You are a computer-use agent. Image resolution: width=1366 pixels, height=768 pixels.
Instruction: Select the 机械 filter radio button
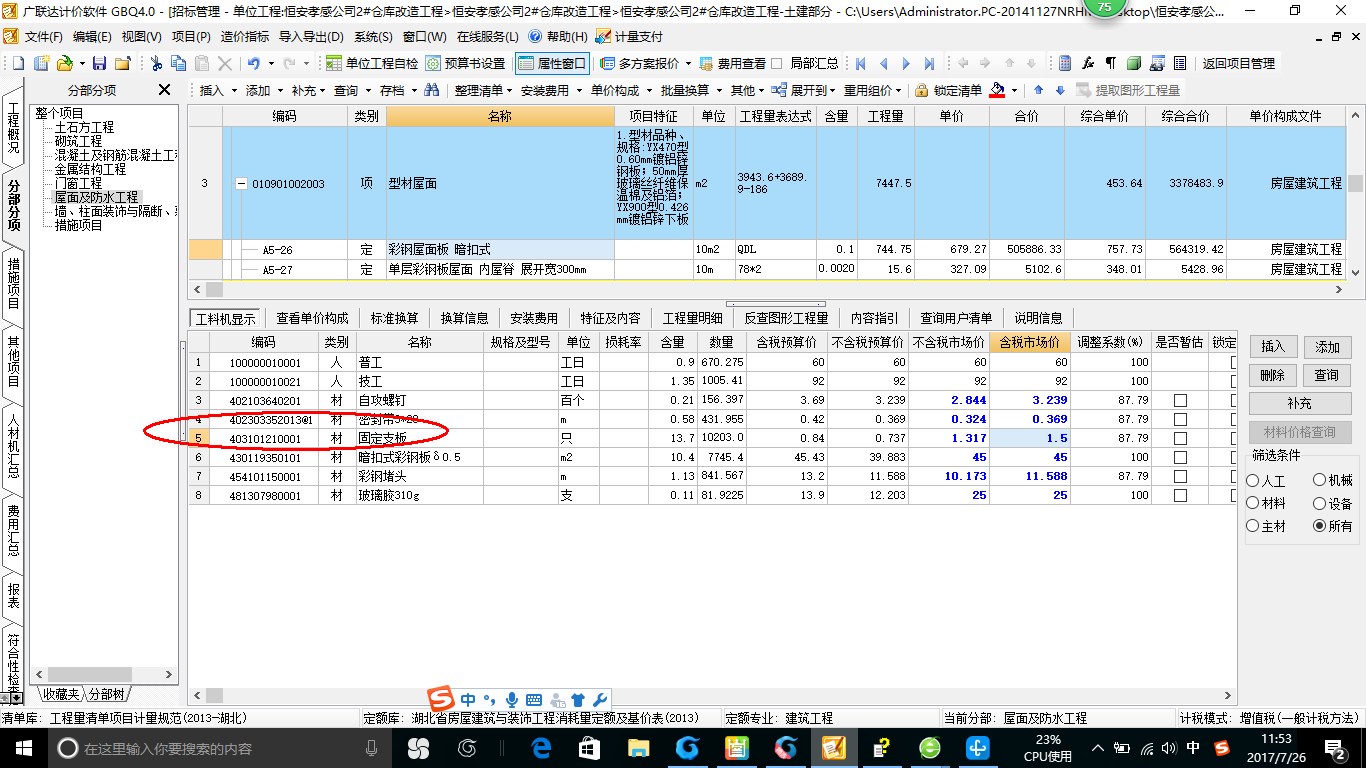[1319, 481]
